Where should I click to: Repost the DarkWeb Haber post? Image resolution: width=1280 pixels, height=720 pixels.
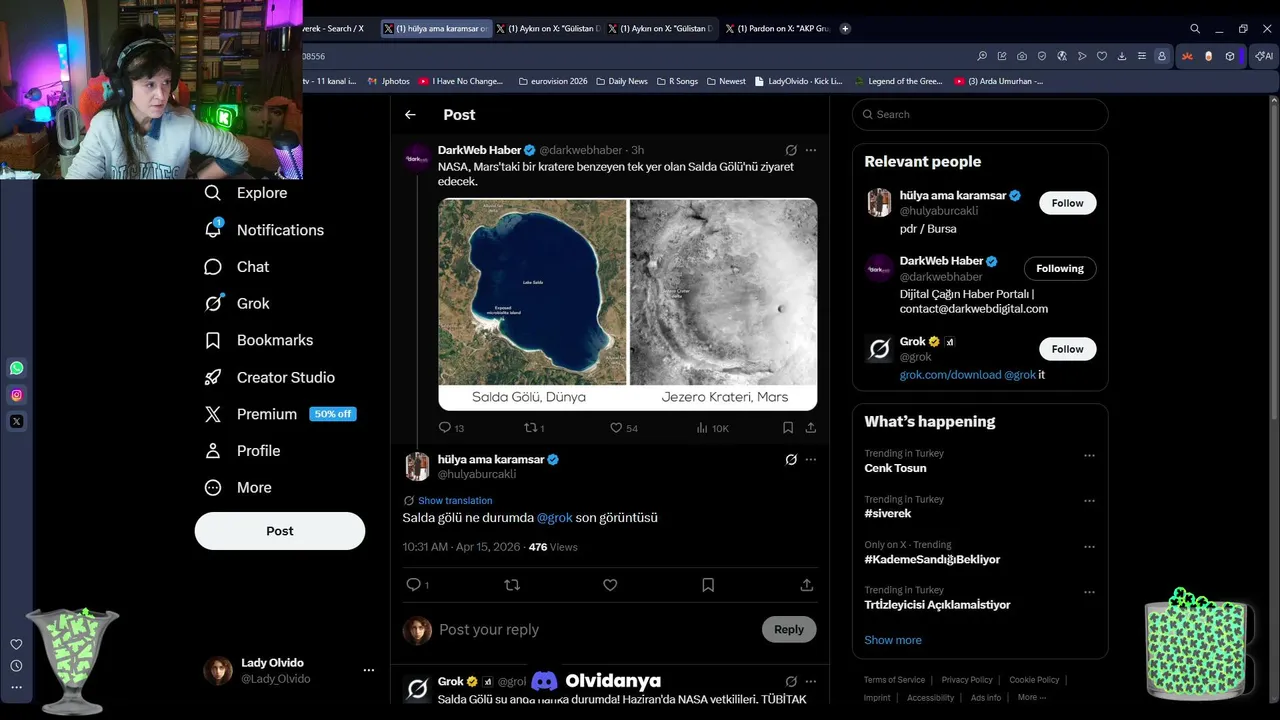click(x=535, y=428)
